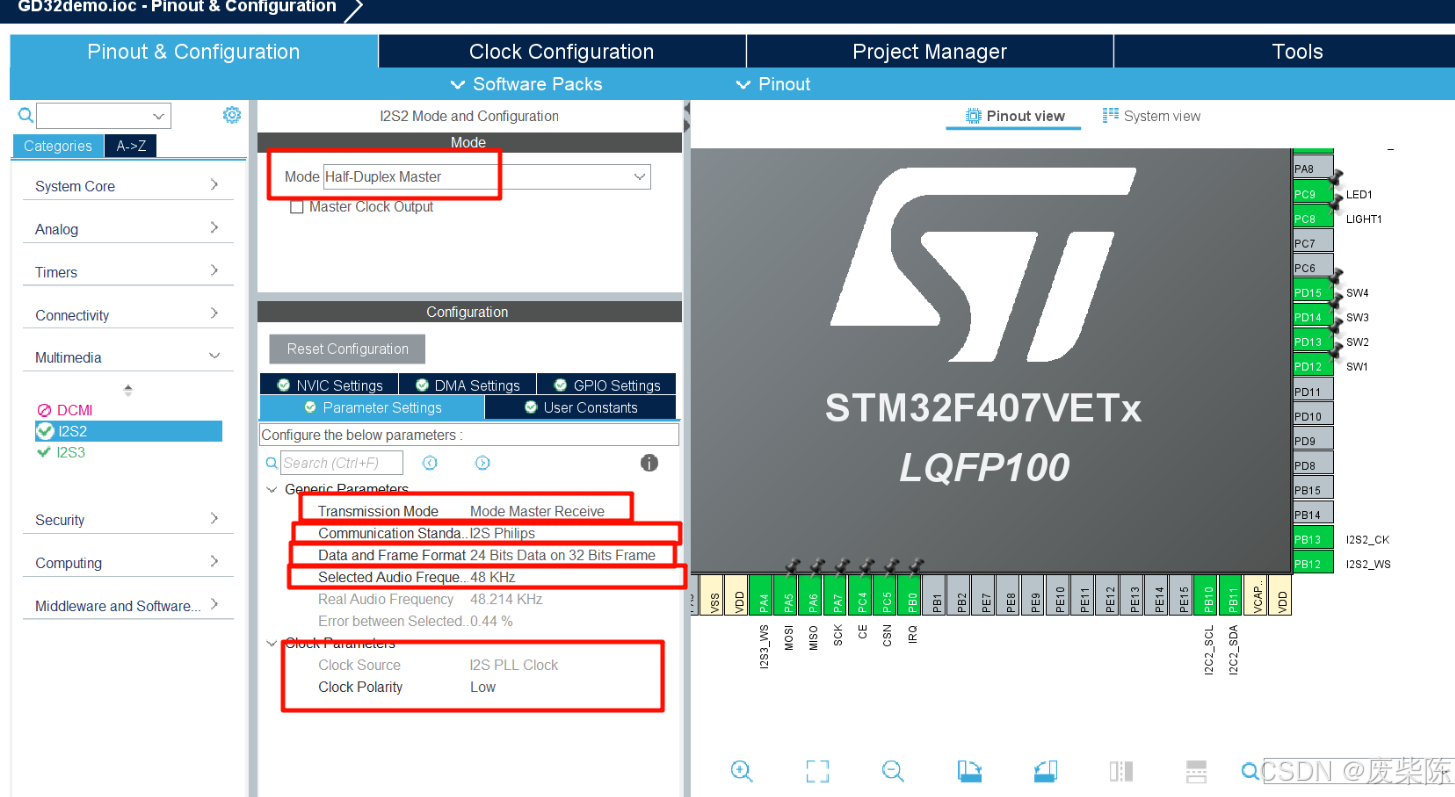Click pin PA5 labeled MOSI
The height and width of the screenshot is (797, 1455).
[788, 594]
